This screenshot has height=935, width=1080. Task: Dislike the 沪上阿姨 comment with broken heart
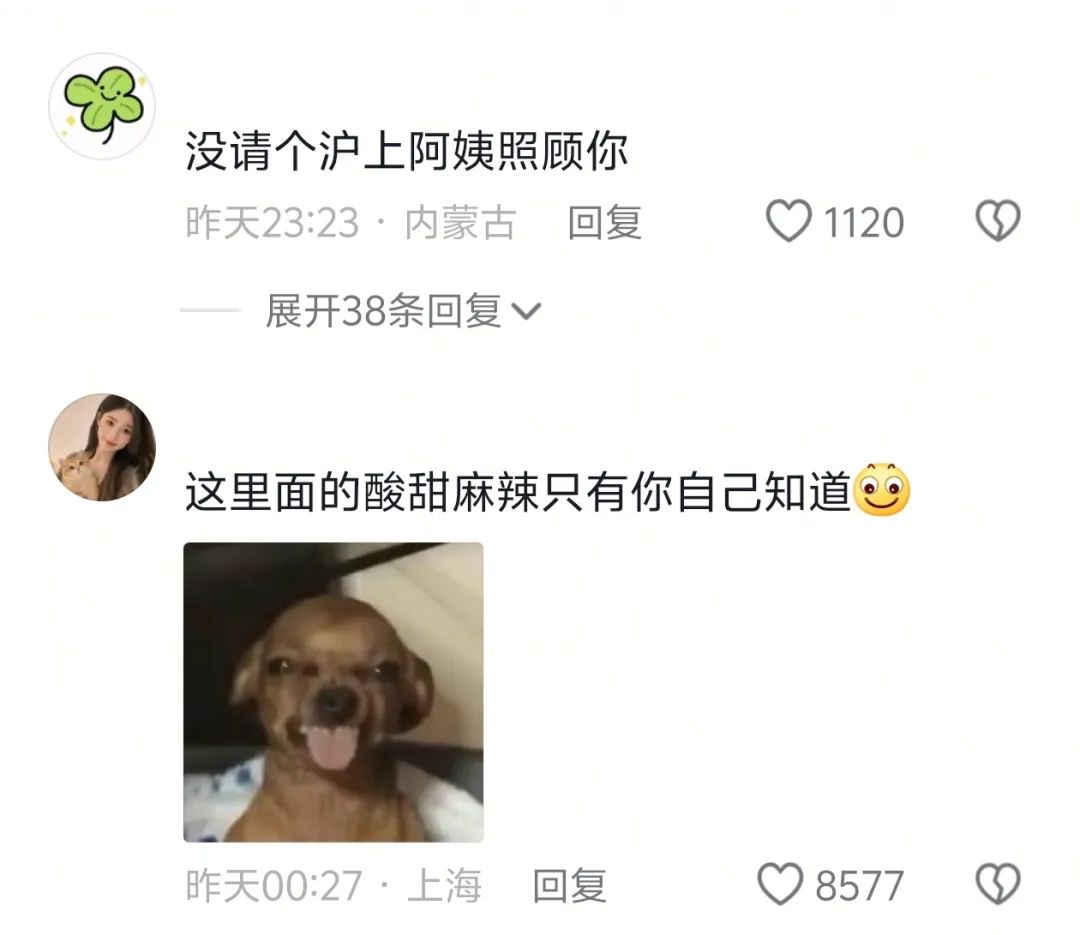point(997,220)
